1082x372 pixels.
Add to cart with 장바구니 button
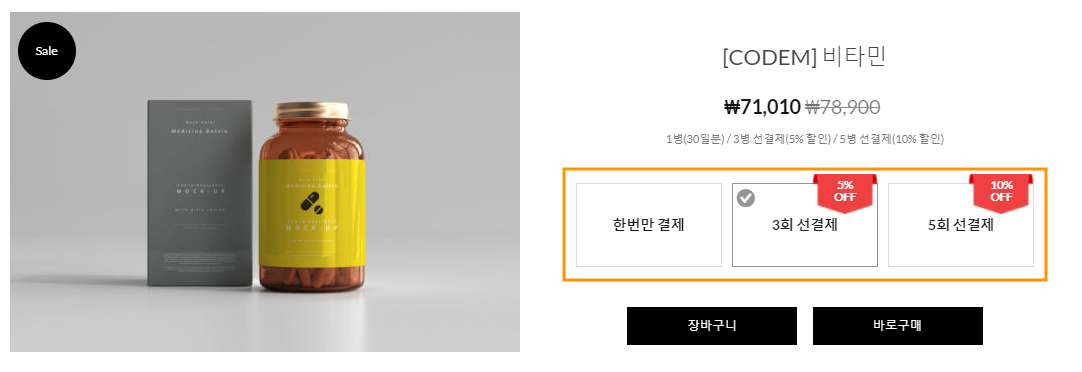(x=711, y=326)
